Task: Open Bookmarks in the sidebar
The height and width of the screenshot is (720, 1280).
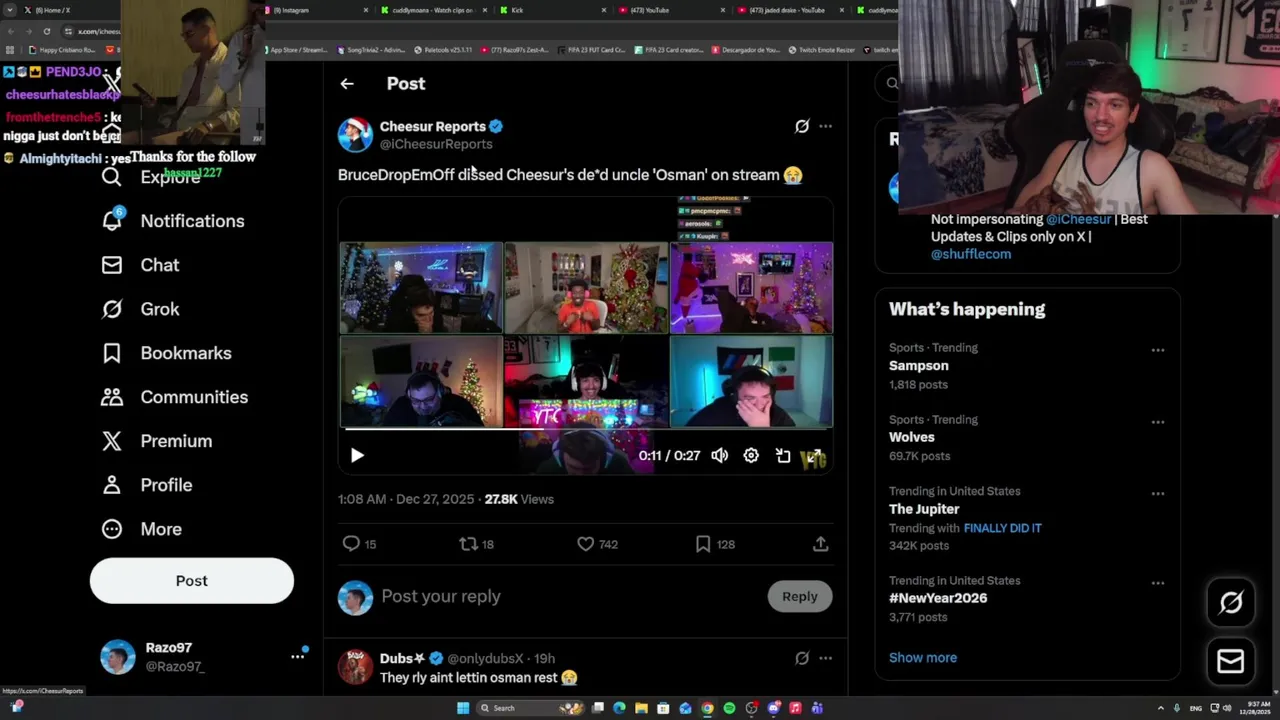Action: tap(166, 353)
